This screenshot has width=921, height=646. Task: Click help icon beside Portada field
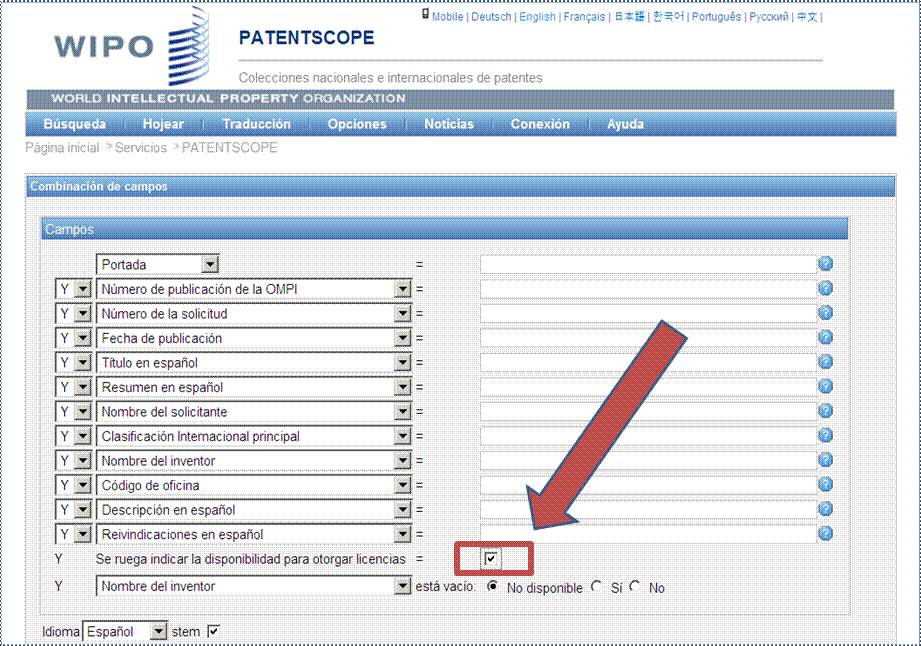pos(825,265)
